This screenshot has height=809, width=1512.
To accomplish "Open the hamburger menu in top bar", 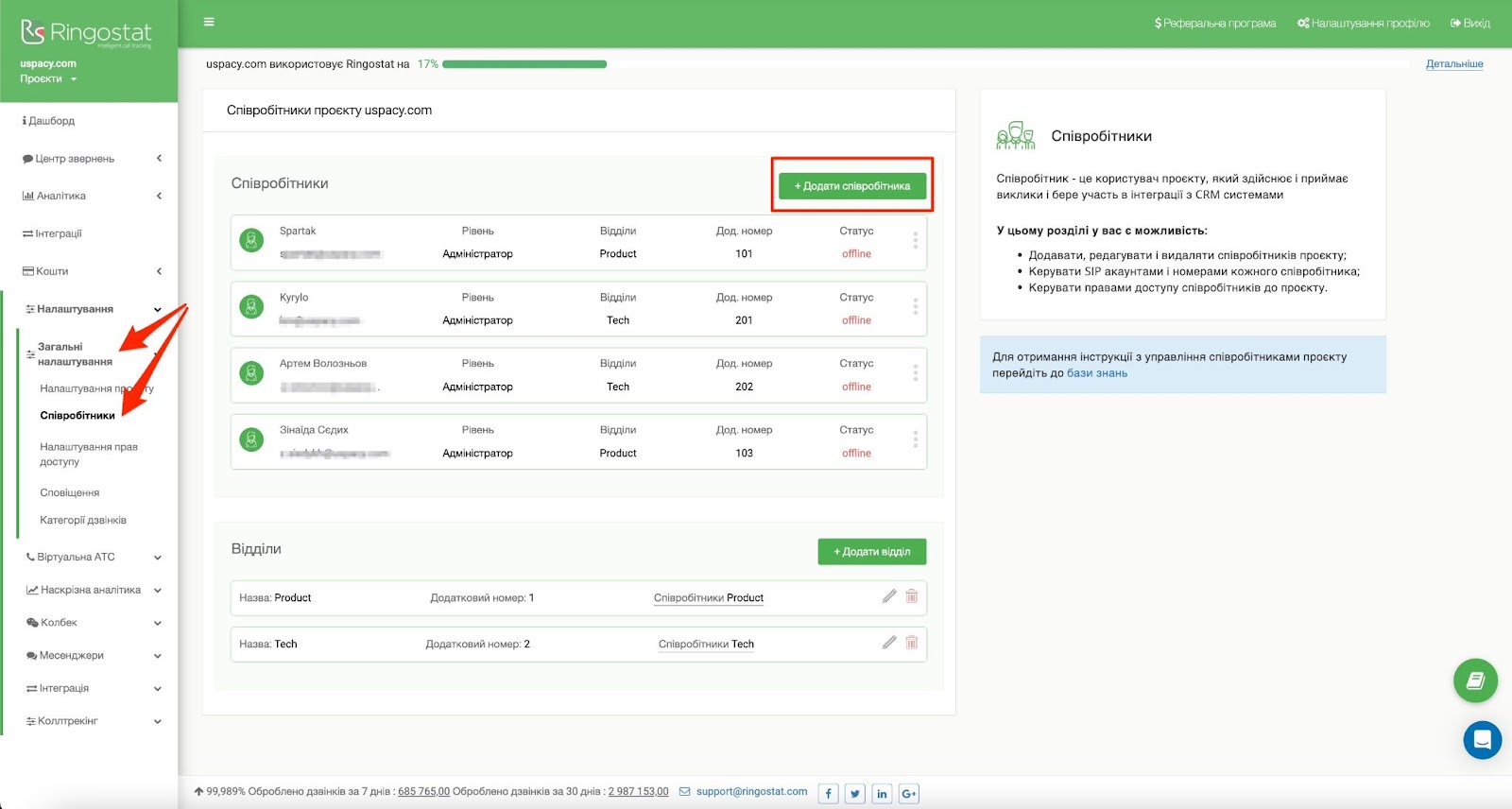I will coord(209,22).
